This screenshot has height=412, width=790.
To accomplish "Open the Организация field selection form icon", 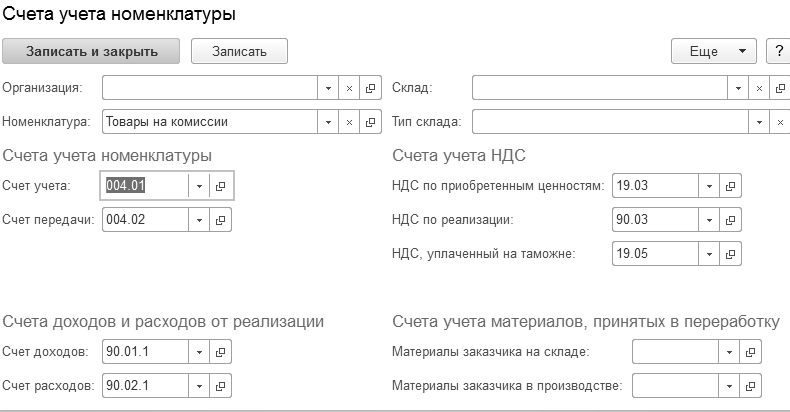I will tap(371, 88).
